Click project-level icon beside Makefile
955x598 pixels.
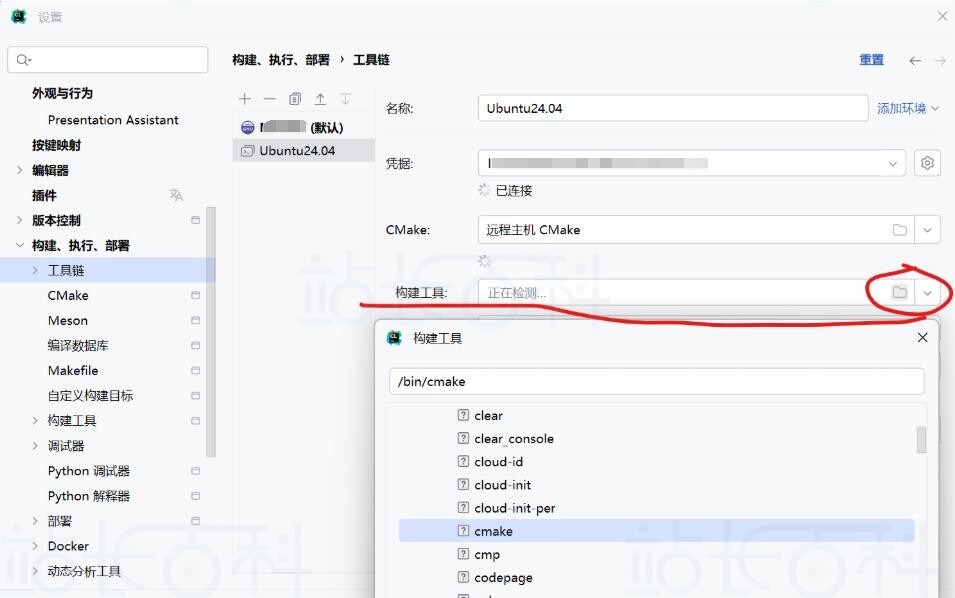coord(196,370)
